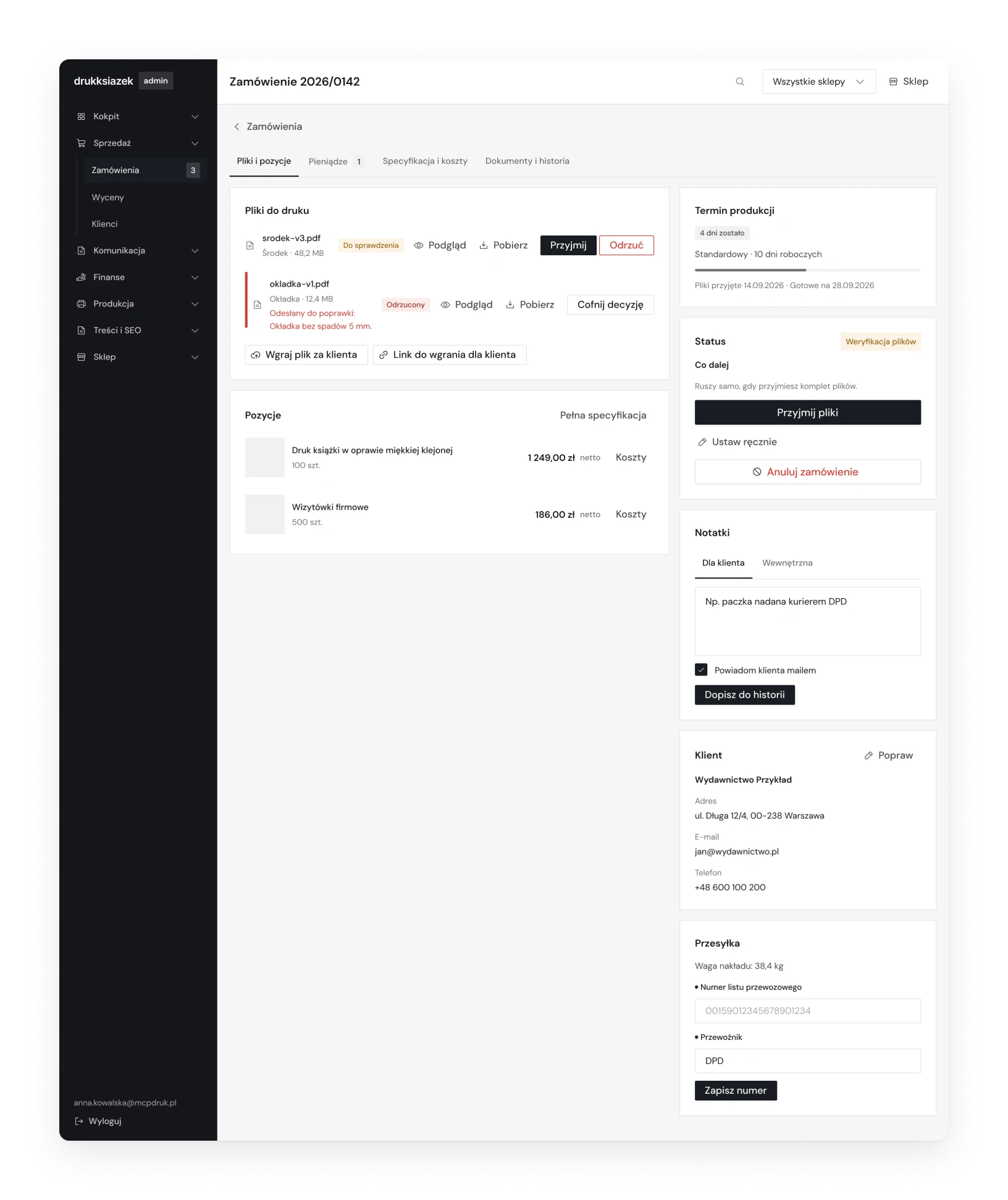
Task: Open the Sklep storefront link icon
Action: 893,82
